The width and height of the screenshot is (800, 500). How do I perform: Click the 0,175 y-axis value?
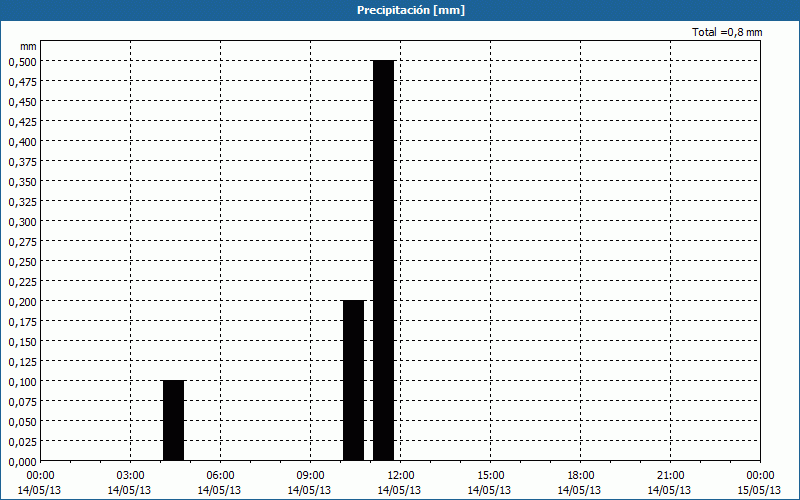[x=22, y=322]
